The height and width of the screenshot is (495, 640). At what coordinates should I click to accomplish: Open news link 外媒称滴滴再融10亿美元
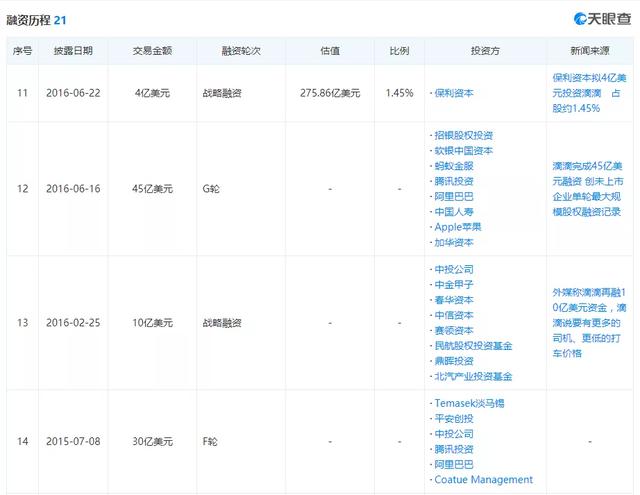[589, 323]
